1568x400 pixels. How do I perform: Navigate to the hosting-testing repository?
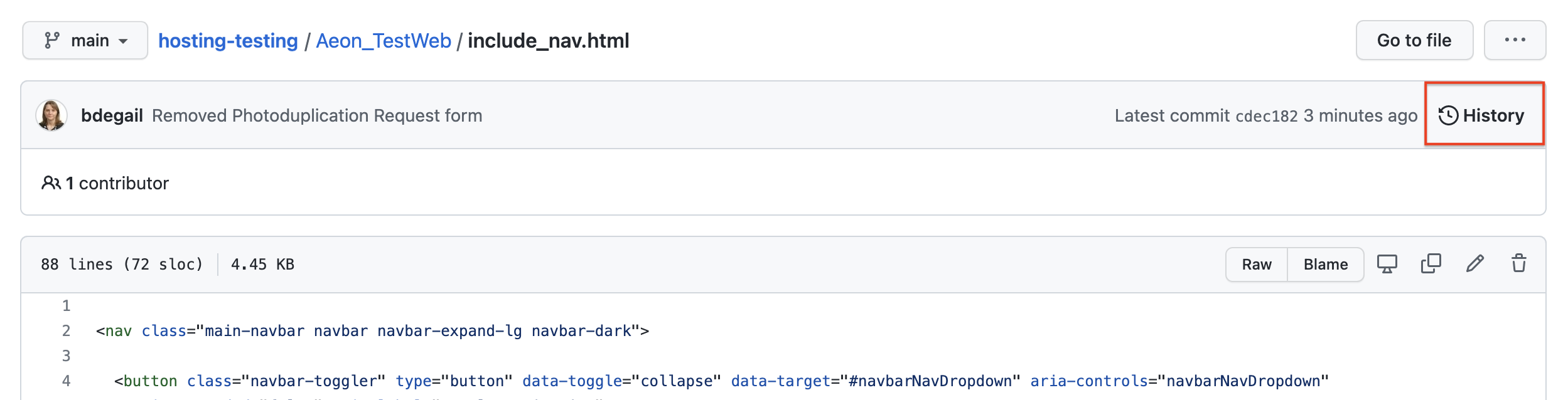click(229, 40)
